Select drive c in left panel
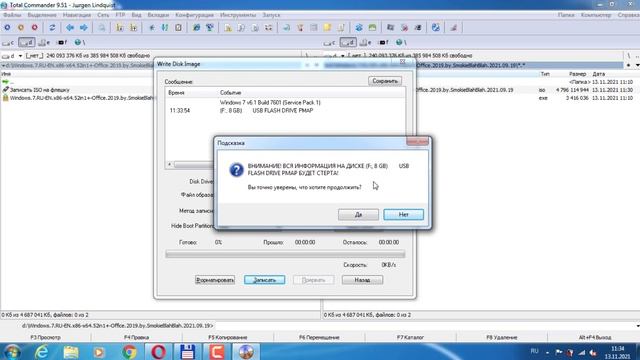The width and height of the screenshot is (640, 360). pos(9,42)
